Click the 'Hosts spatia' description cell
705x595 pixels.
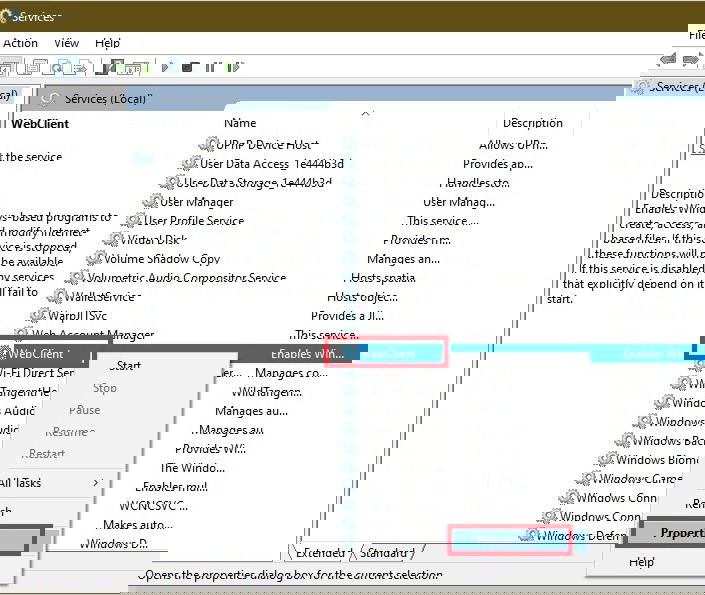pyautogui.click(x=382, y=277)
